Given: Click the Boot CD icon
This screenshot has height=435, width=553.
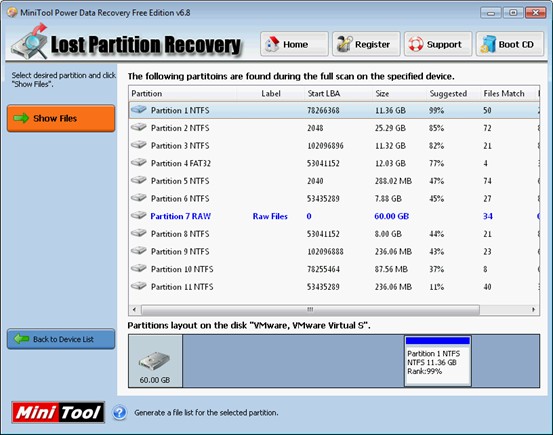Looking at the screenshot, I should 488,44.
